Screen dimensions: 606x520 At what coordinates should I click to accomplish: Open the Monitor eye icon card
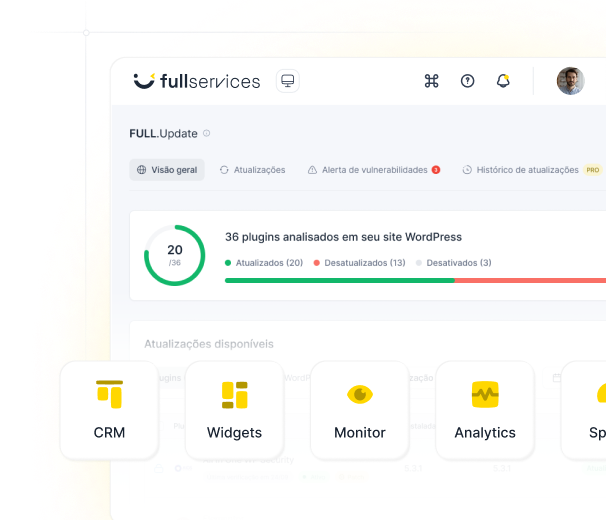[359, 410]
